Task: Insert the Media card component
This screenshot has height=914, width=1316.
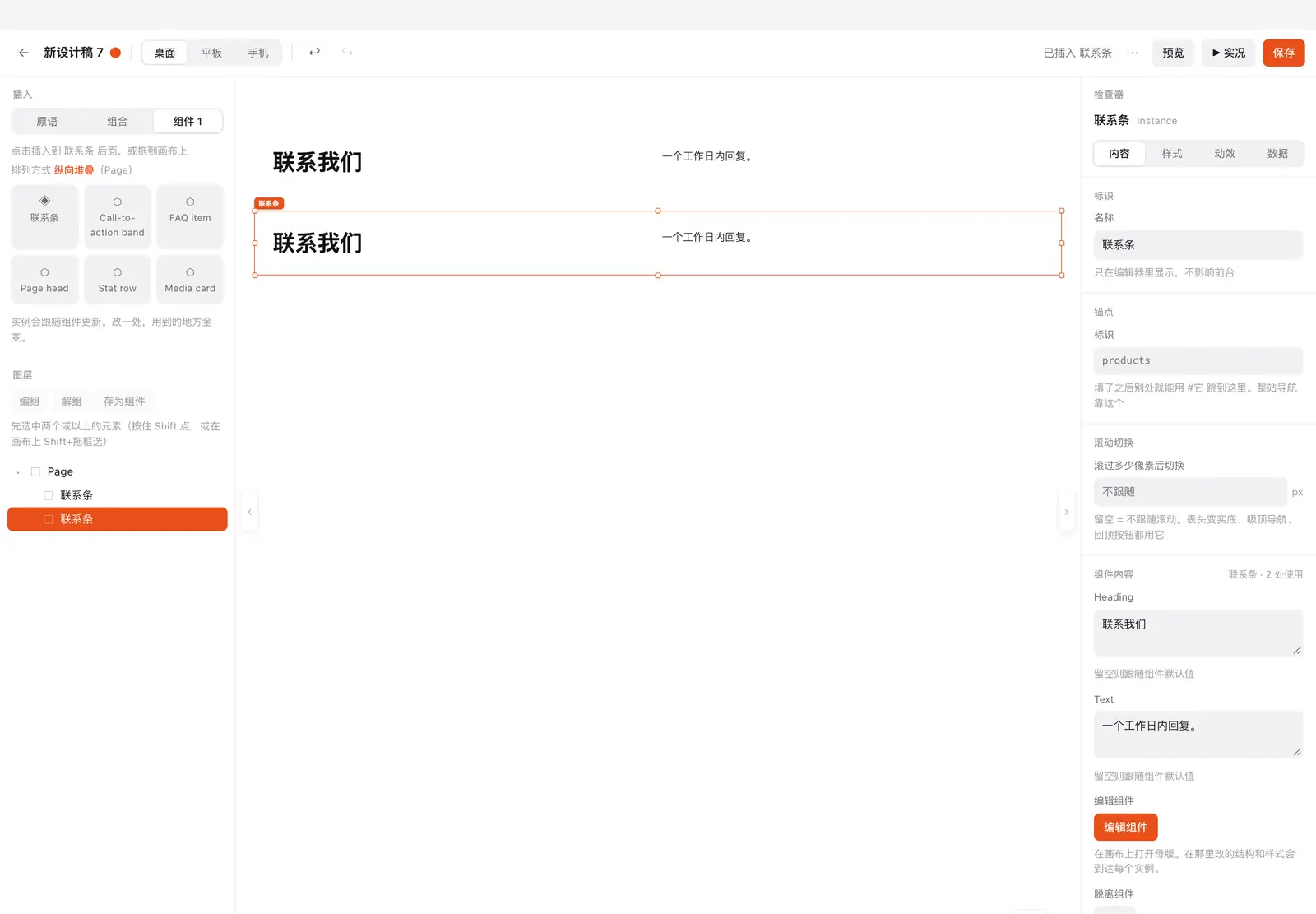Action: [190, 280]
